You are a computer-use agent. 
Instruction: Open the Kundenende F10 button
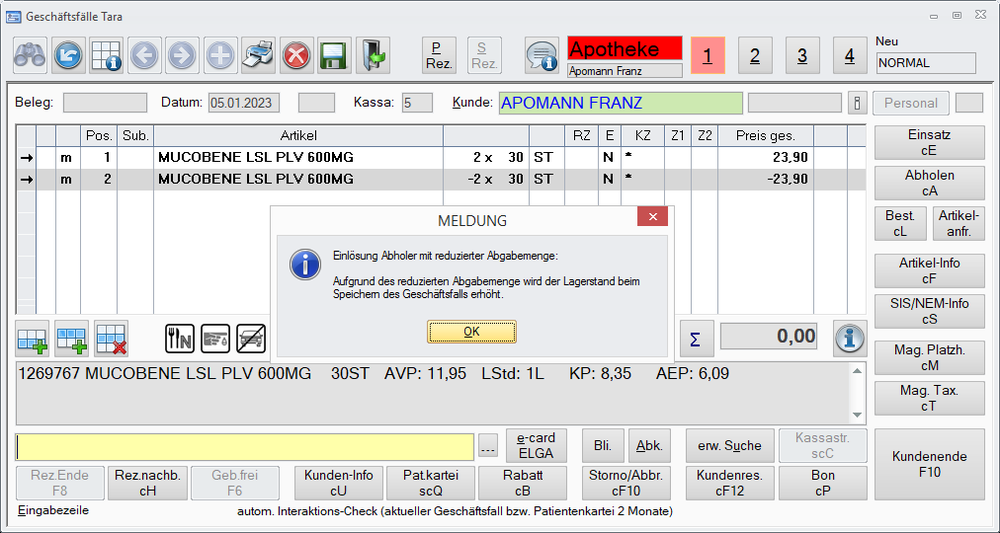pos(929,464)
